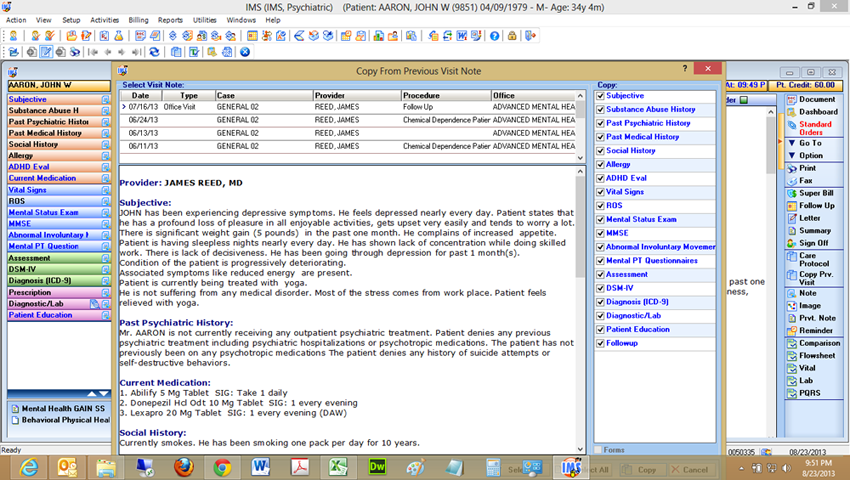The height and width of the screenshot is (480, 850).
Task: Open Internet Explorer from the taskbar
Action: 28,467
